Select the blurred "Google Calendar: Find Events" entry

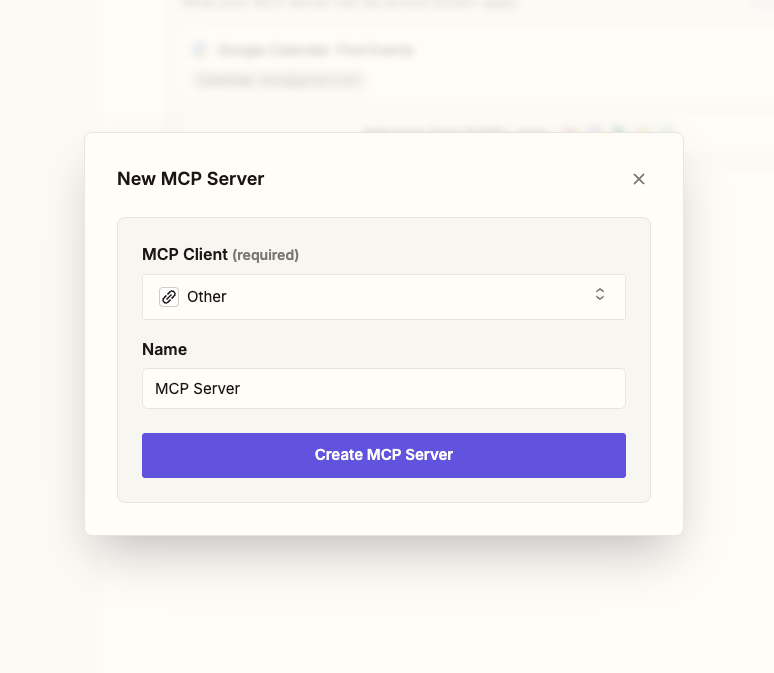click(315, 50)
